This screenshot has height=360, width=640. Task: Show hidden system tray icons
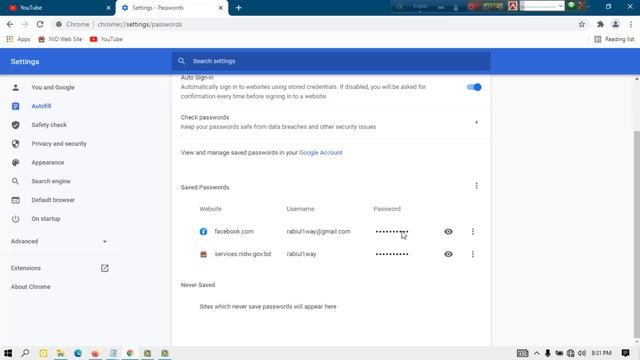point(536,353)
